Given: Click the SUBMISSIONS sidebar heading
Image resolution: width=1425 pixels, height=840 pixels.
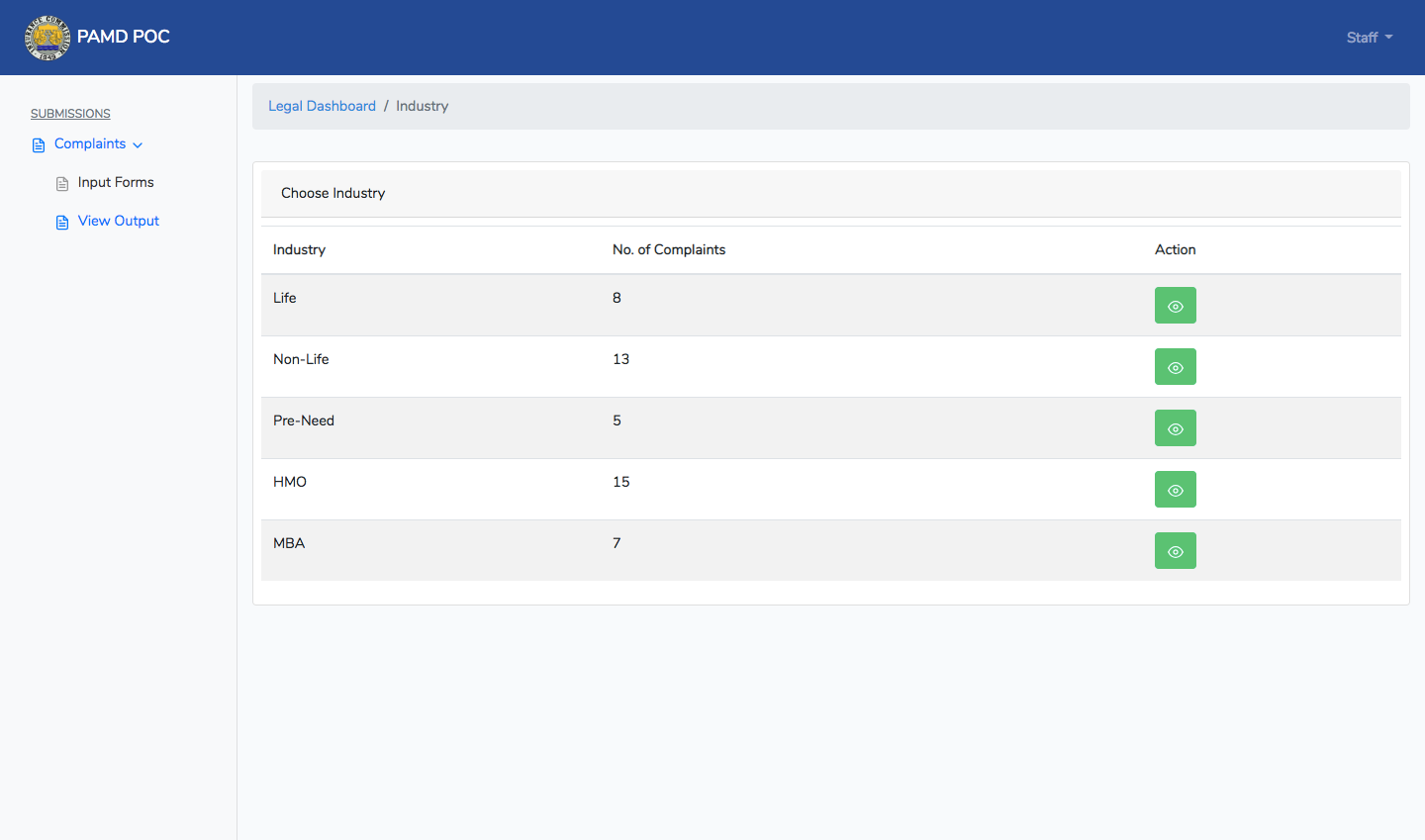Looking at the screenshot, I should (x=70, y=114).
